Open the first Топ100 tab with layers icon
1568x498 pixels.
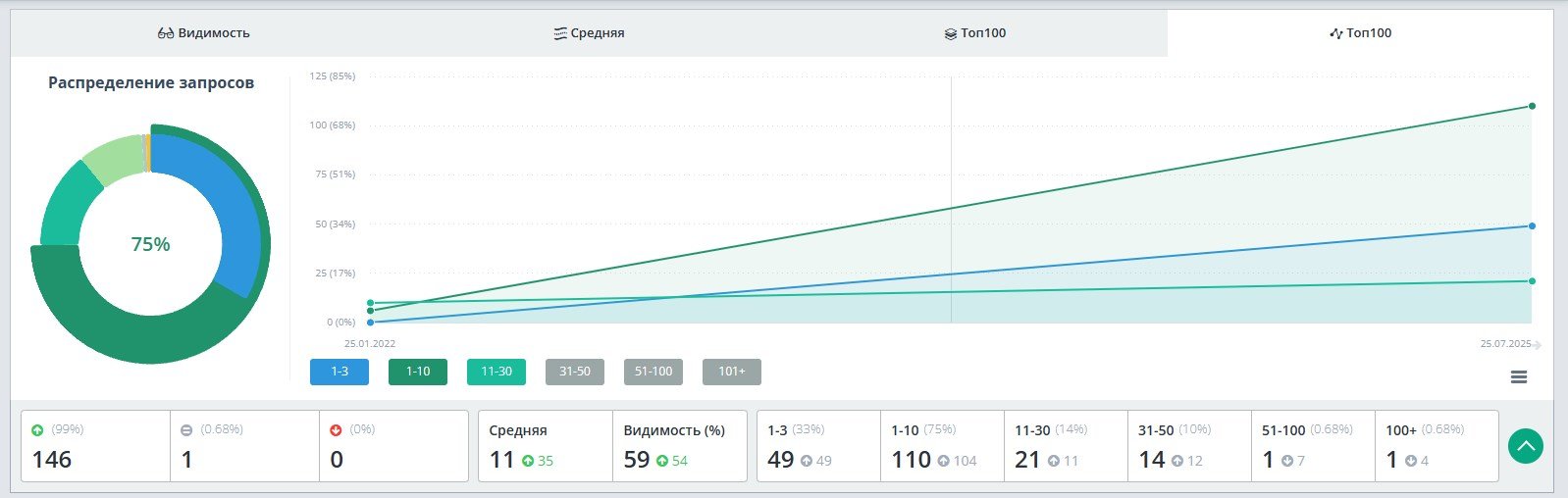(x=975, y=33)
